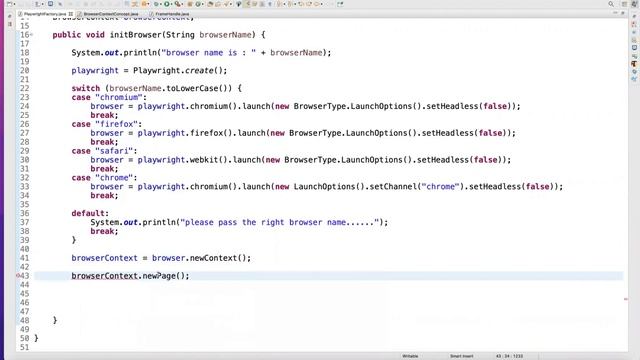Switch to PlaywrightFactory.java tab
The width and height of the screenshot is (640, 360).
click(x=44, y=14)
